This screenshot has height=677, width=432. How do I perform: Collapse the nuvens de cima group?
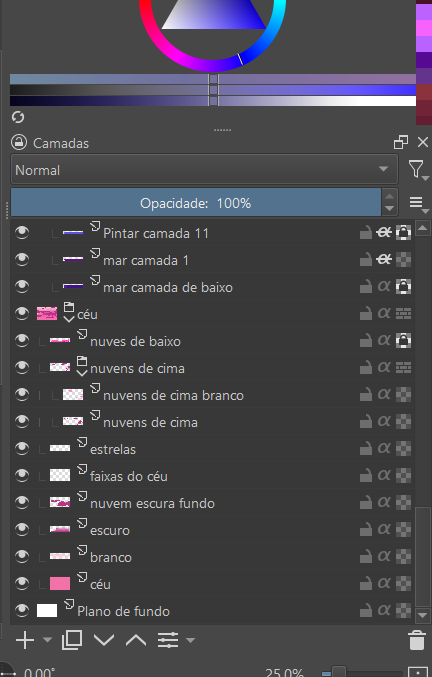click(x=82, y=373)
